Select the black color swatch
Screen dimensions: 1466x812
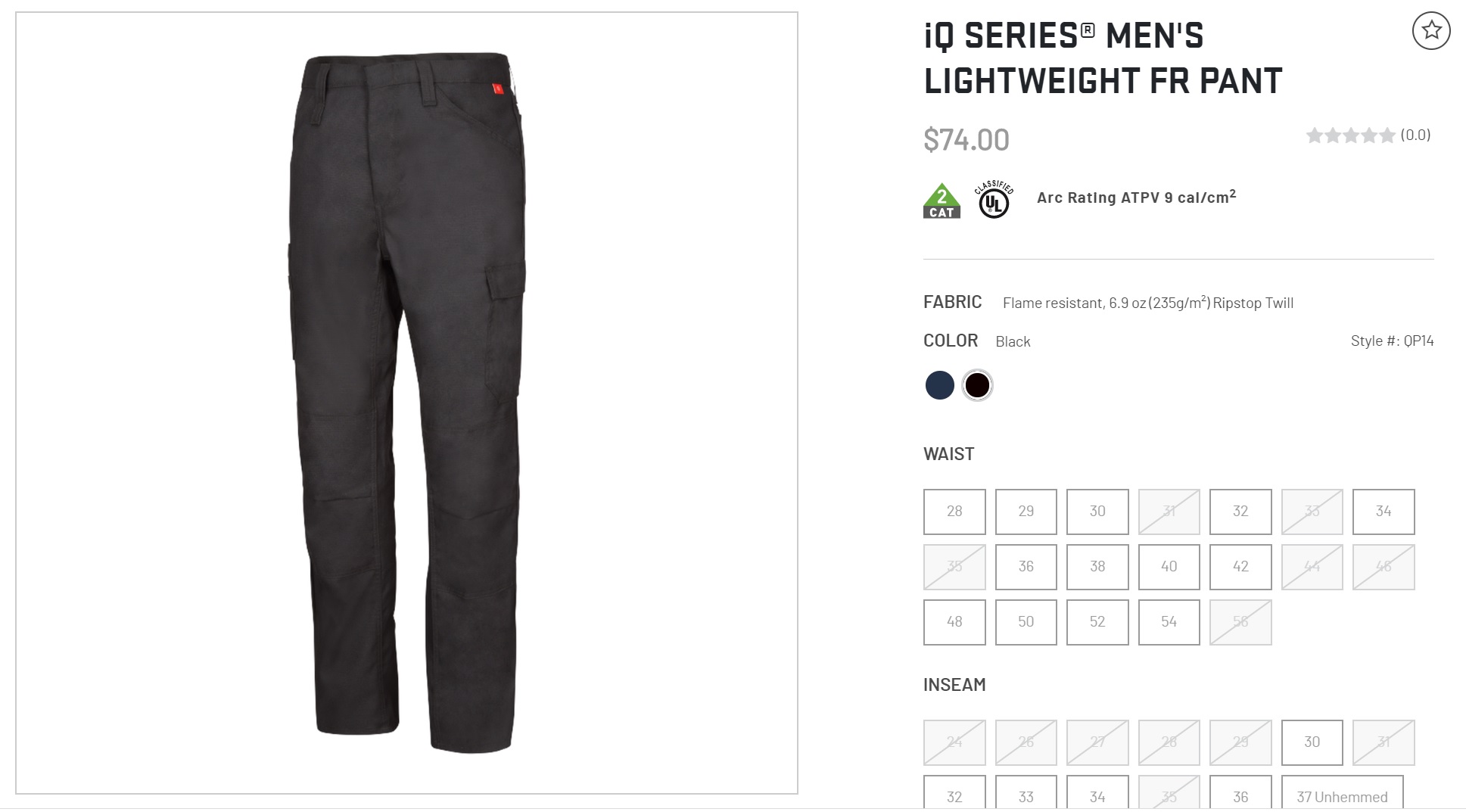[x=977, y=385]
